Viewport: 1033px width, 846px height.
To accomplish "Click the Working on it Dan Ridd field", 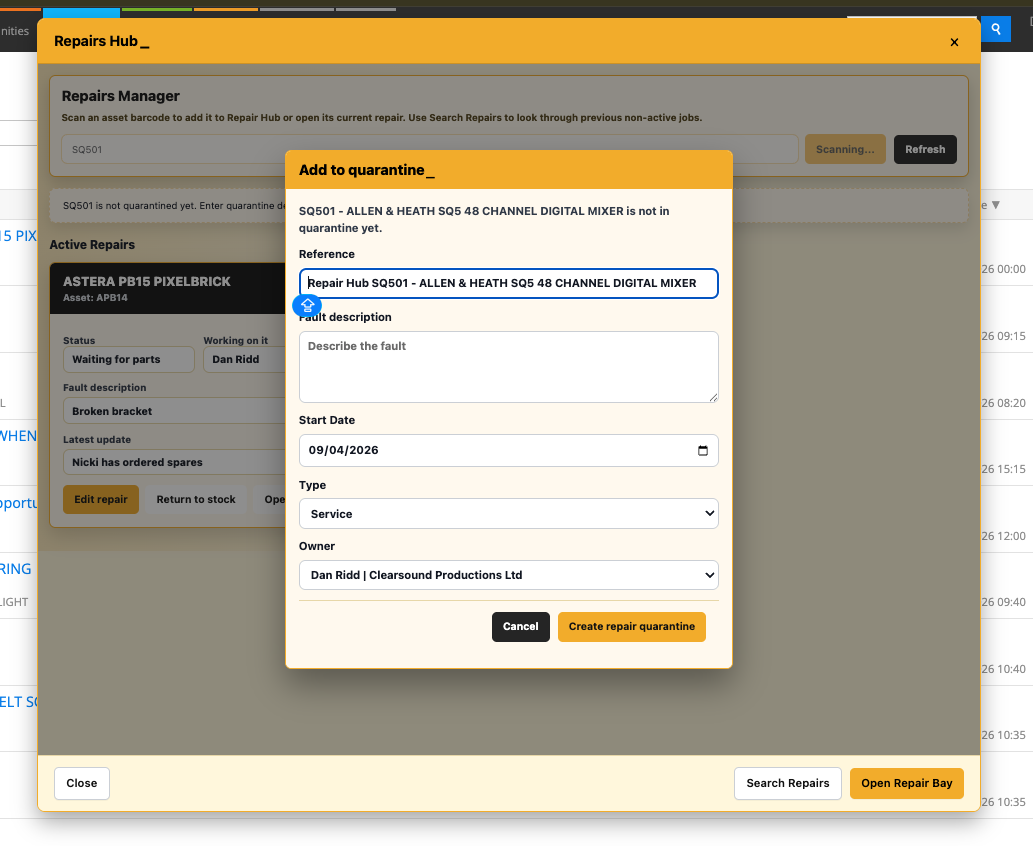I will click(244, 360).
